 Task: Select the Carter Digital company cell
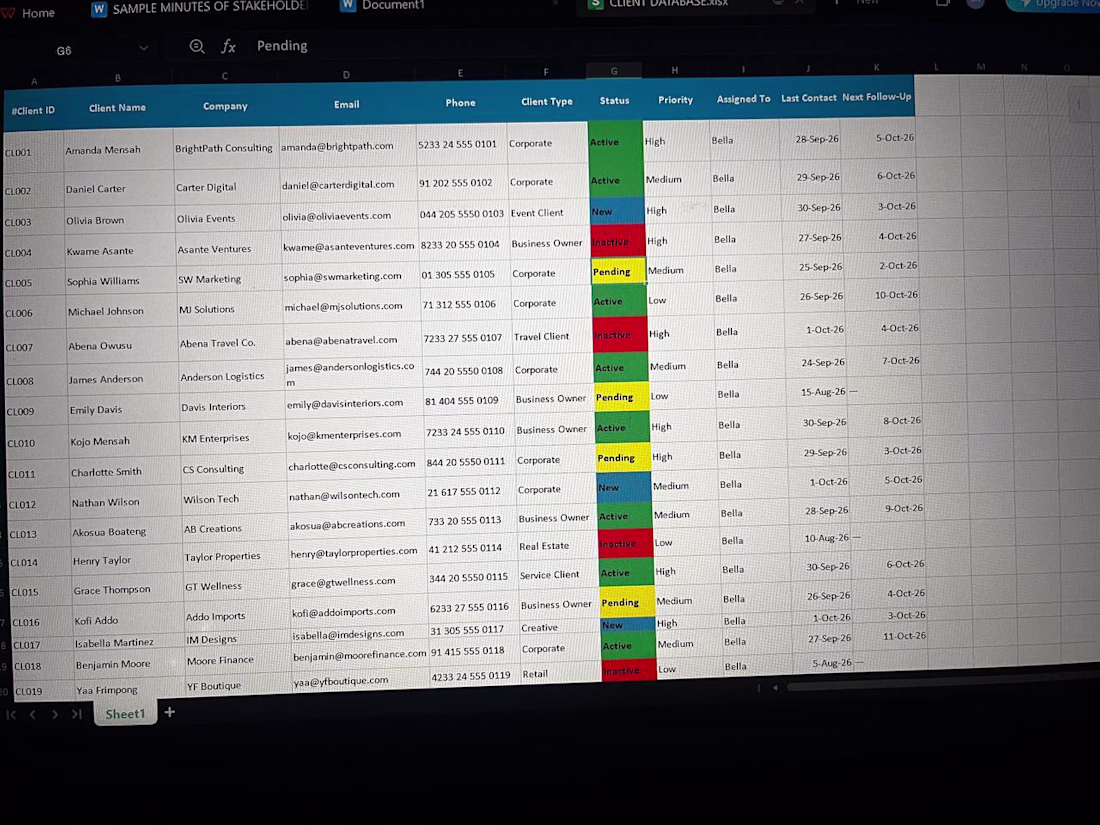[226, 187]
